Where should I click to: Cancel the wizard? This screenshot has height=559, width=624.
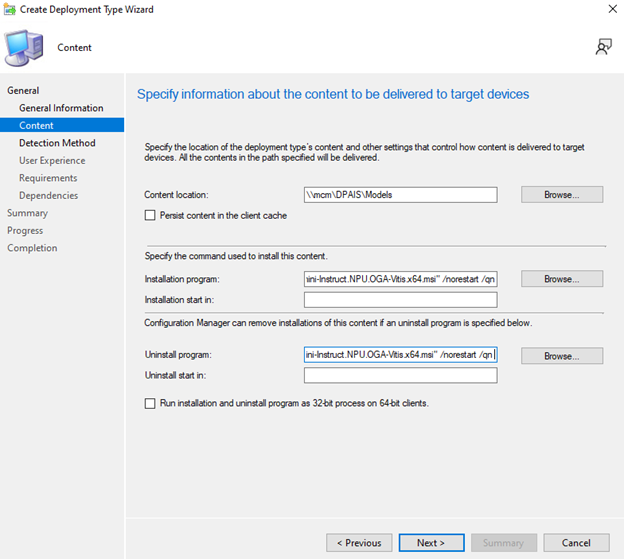(x=576, y=543)
